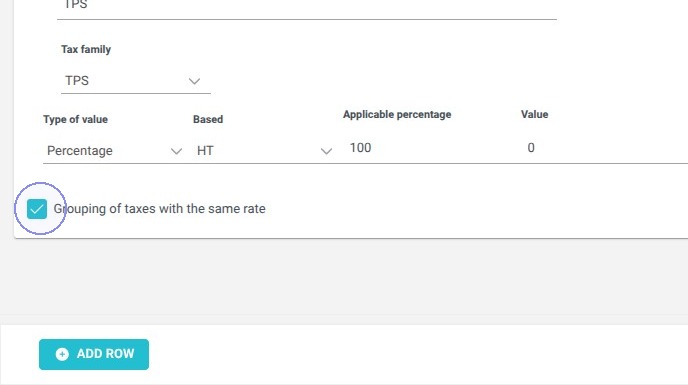Click the 'Tax family' label
The width and height of the screenshot is (688, 385).
click(x=86, y=49)
